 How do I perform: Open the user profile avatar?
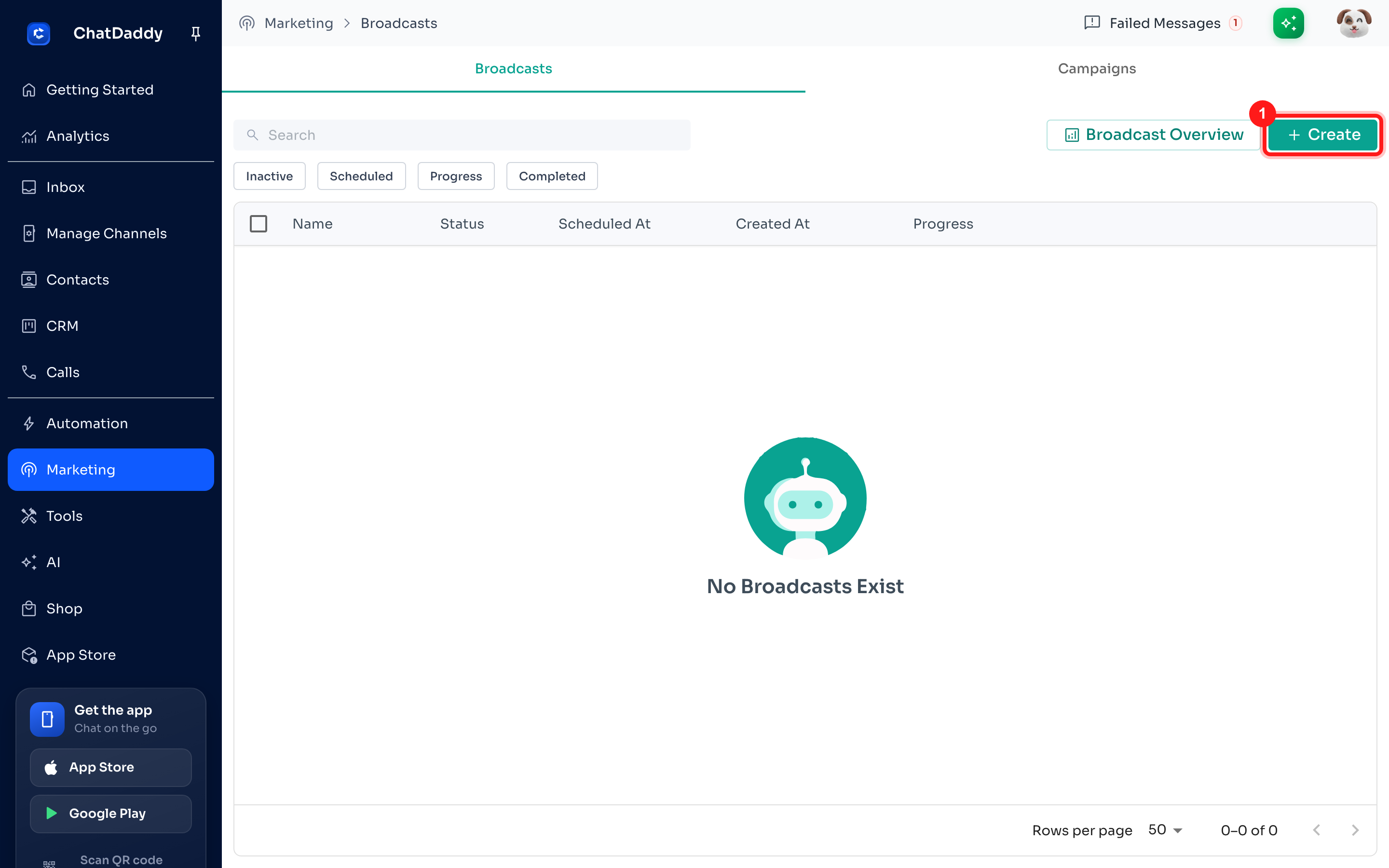coord(1353,23)
